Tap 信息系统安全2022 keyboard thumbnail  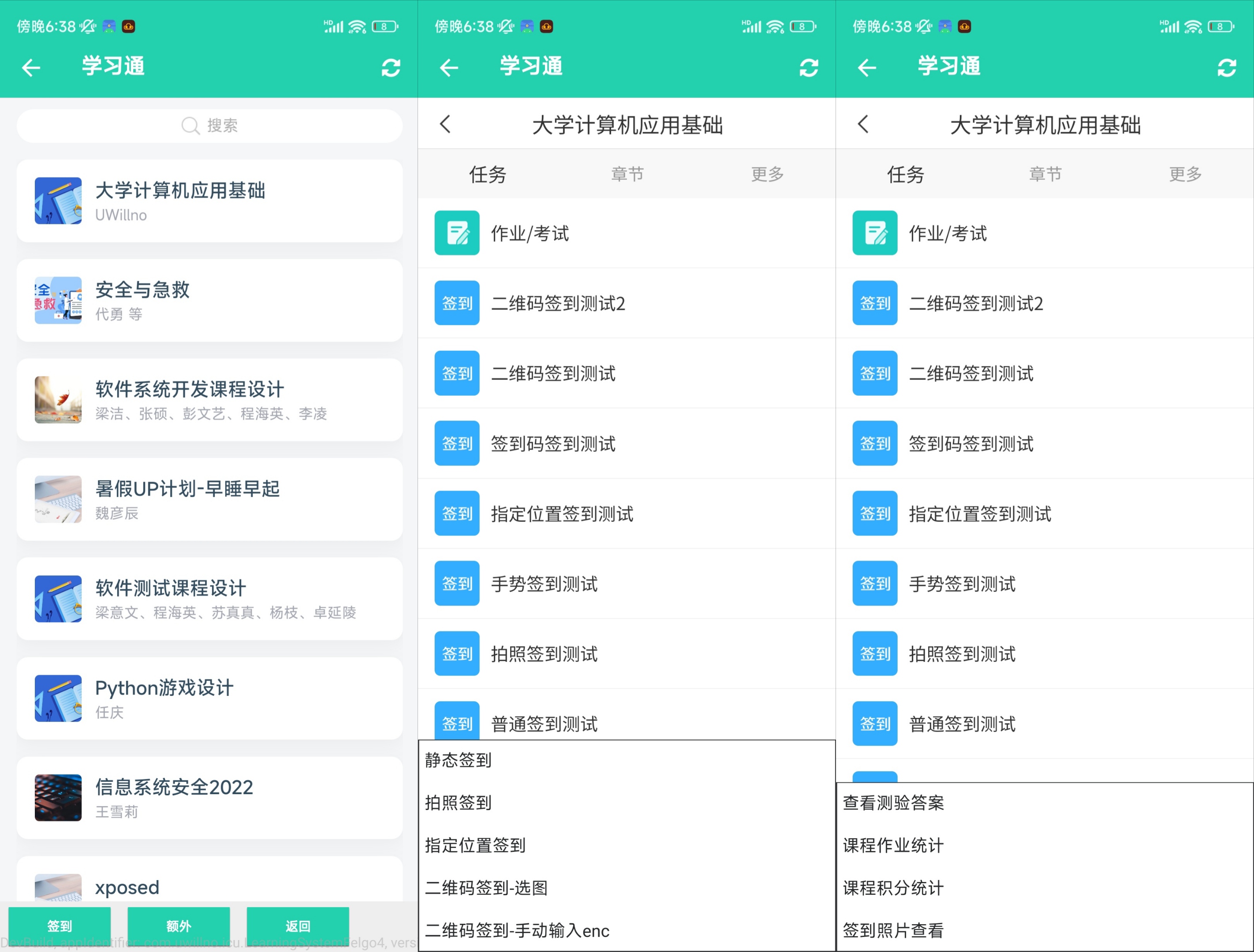click(x=58, y=797)
